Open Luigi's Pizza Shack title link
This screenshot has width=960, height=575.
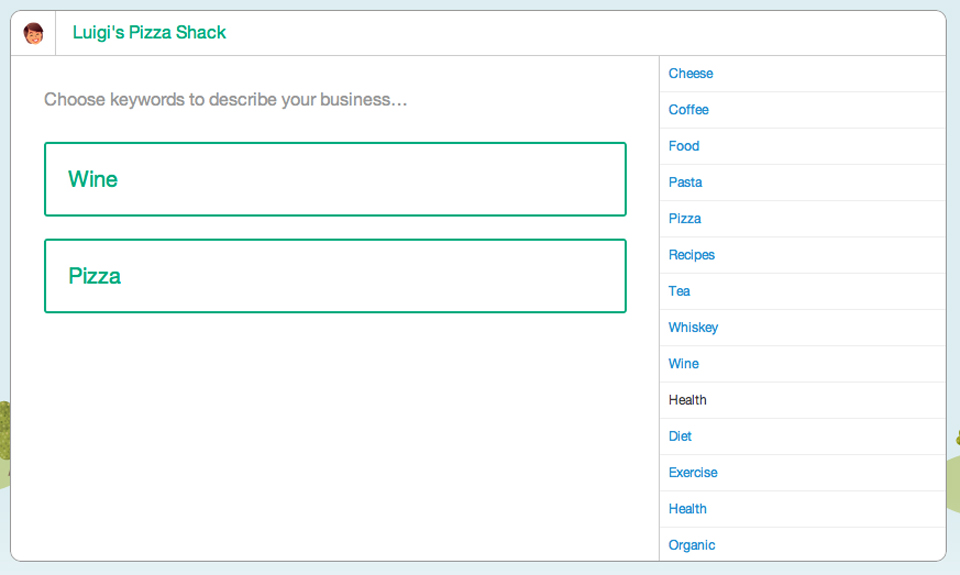tap(149, 32)
